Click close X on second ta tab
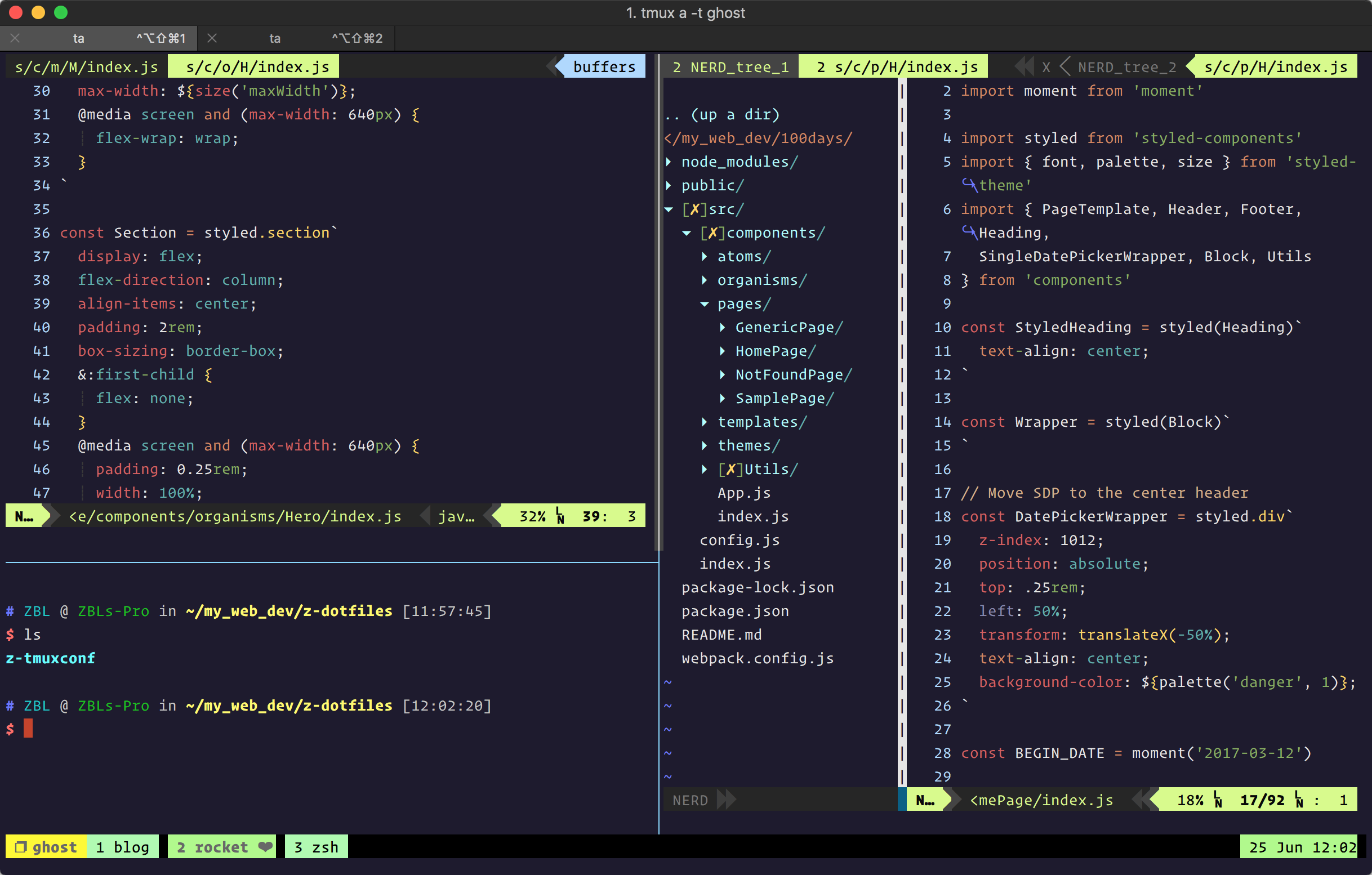 [212, 38]
